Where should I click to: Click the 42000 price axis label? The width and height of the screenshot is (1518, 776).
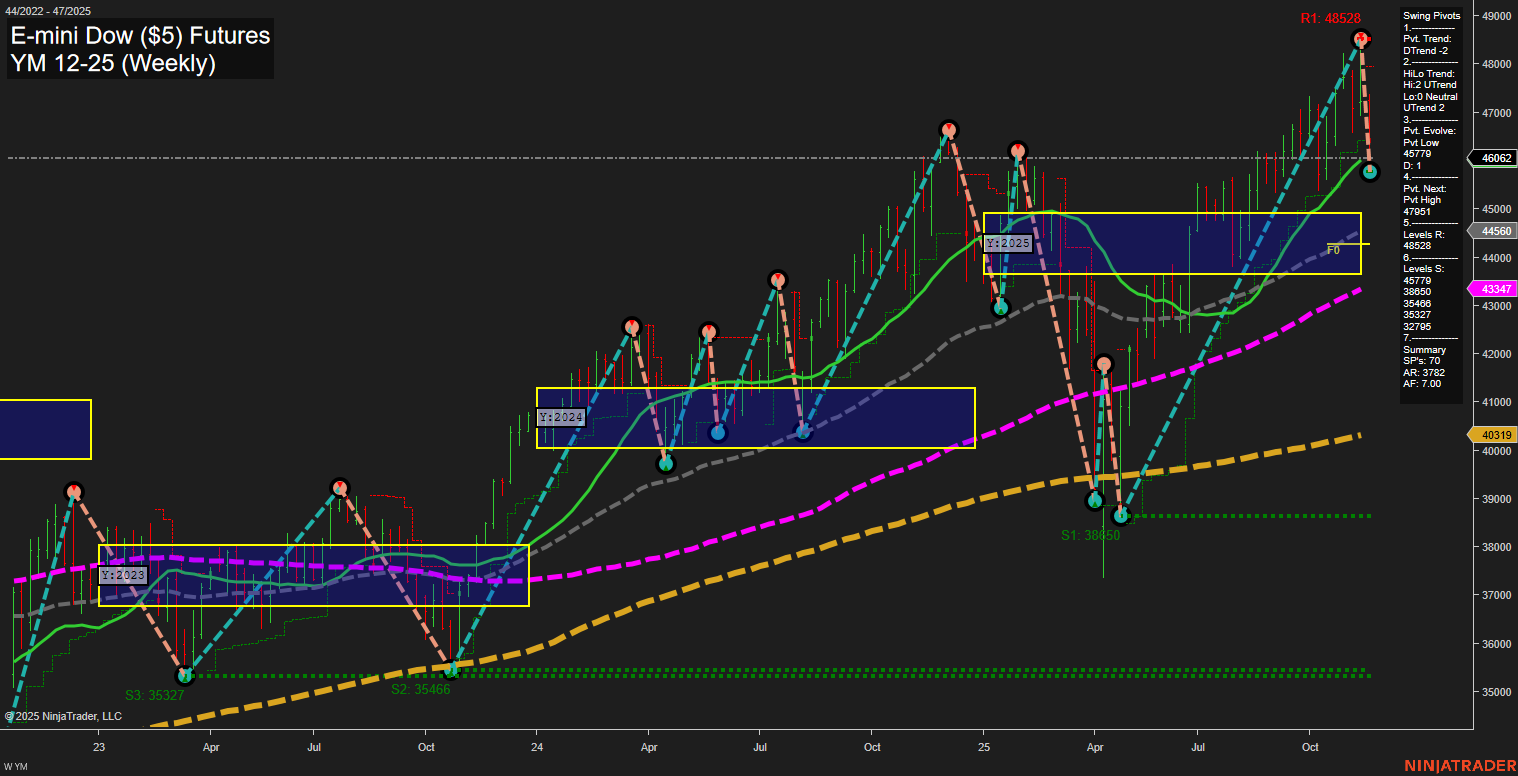pyautogui.click(x=1496, y=355)
